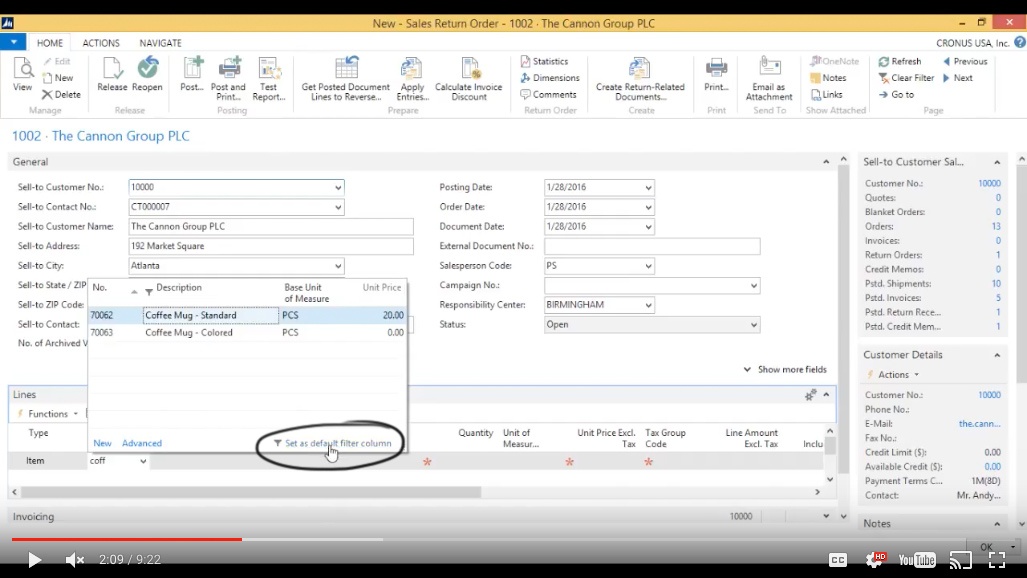
Task: Click Calculate Invoice Discount icon
Action: tap(468, 79)
